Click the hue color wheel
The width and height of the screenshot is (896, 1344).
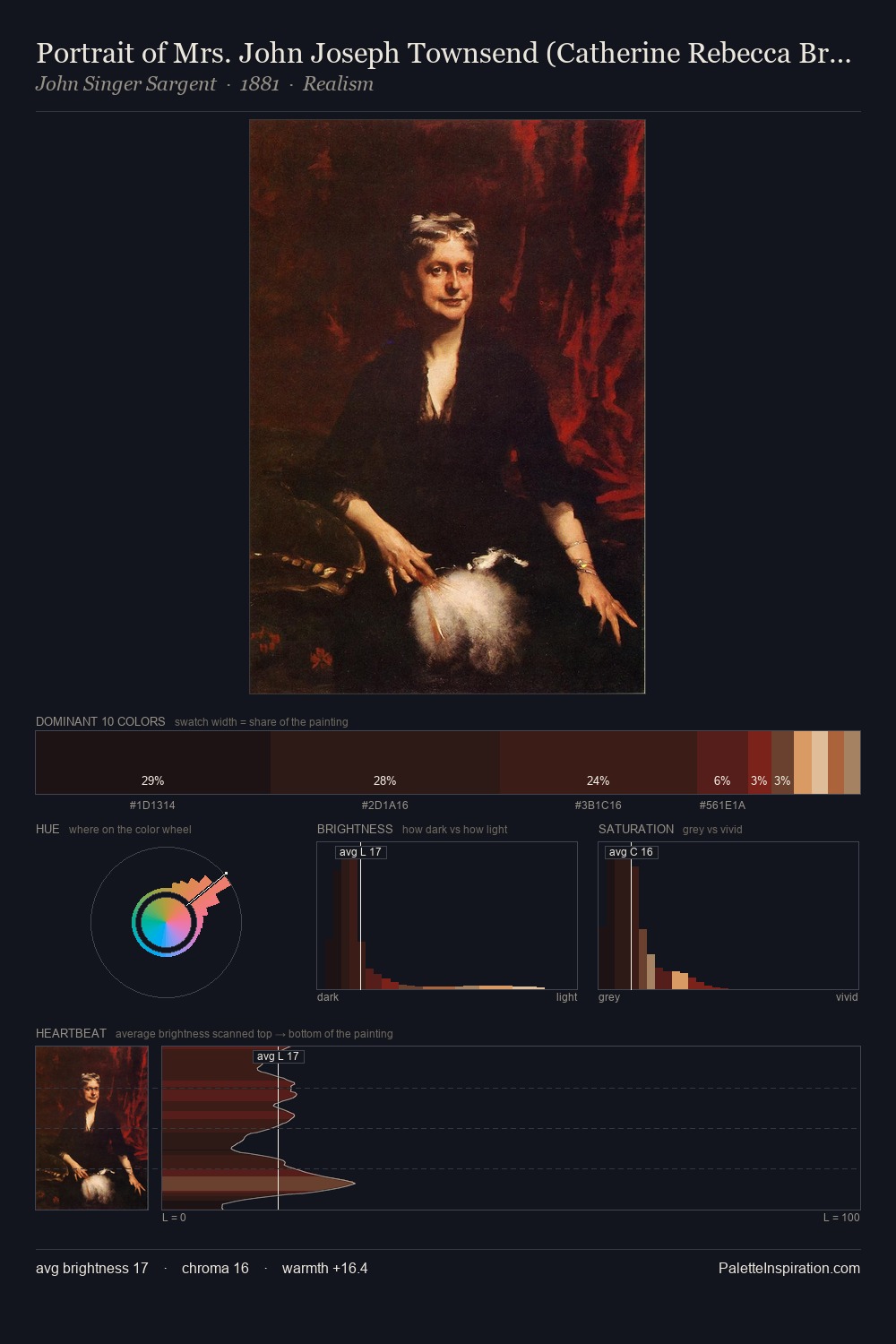click(166, 922)
